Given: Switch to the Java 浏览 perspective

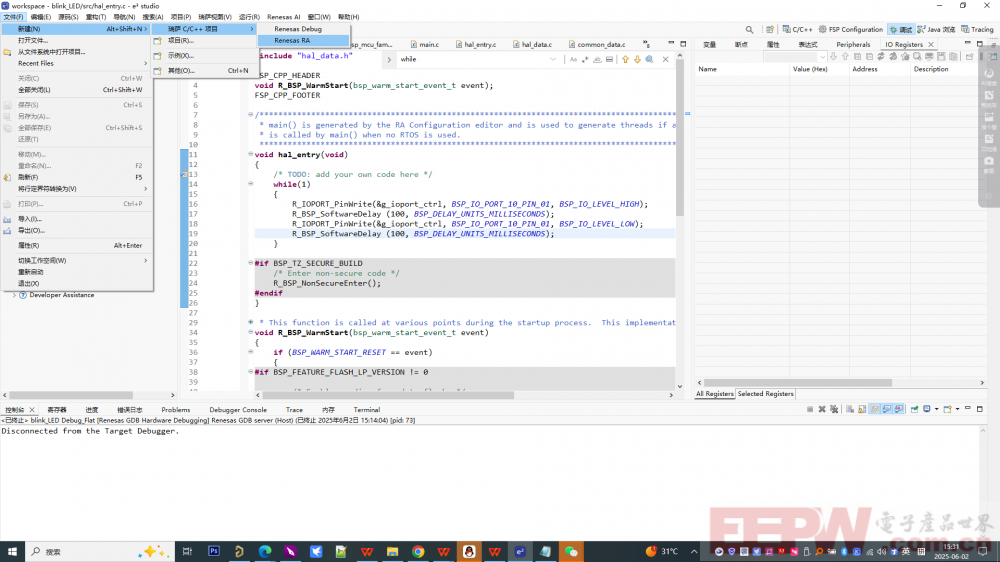Looking at the screenshot, I should click(x=936, y=29).
